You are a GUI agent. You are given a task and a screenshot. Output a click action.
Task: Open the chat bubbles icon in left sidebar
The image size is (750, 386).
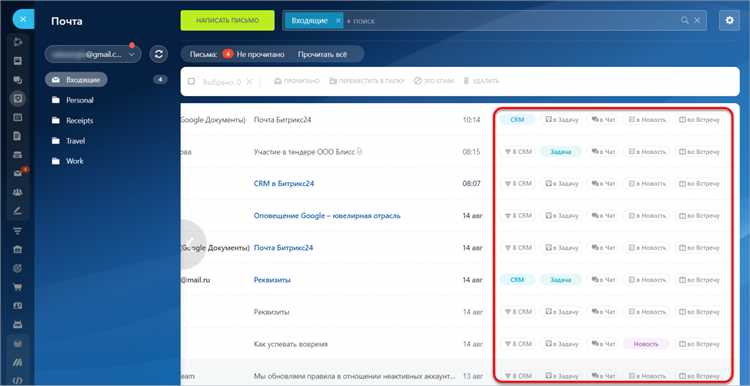(x=18, y=80)
